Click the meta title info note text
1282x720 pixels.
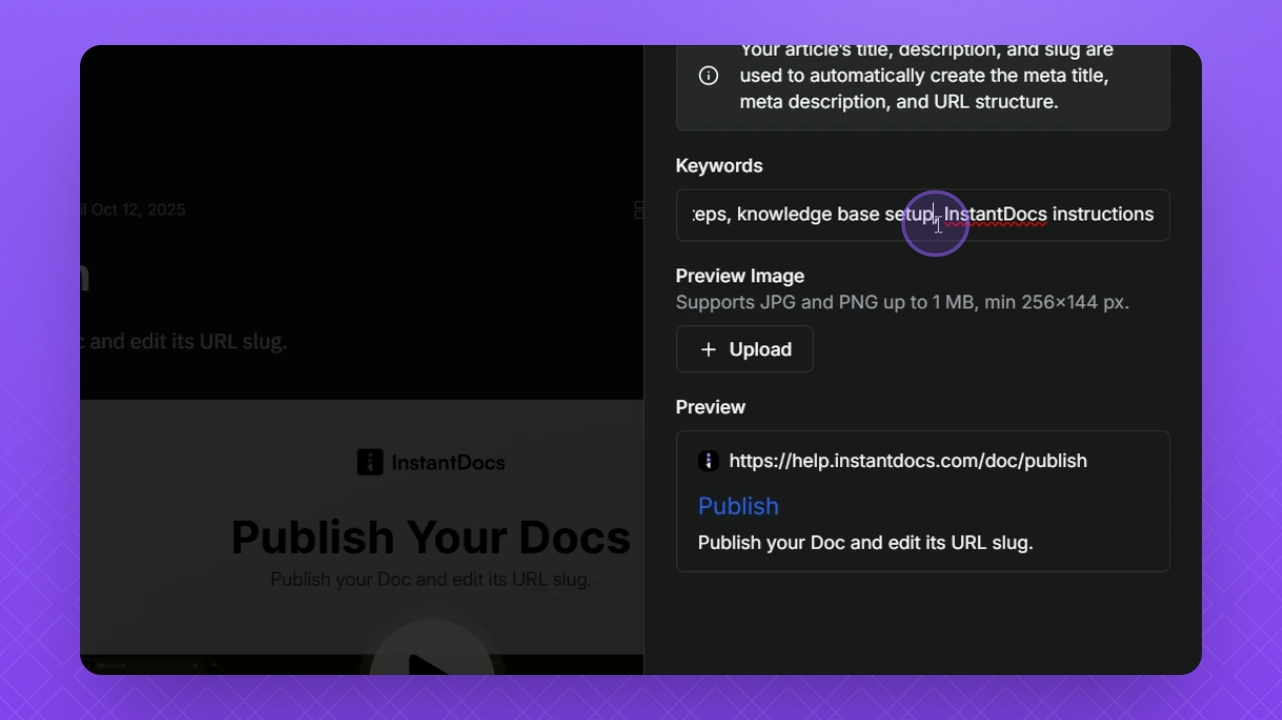click(924, 76)
